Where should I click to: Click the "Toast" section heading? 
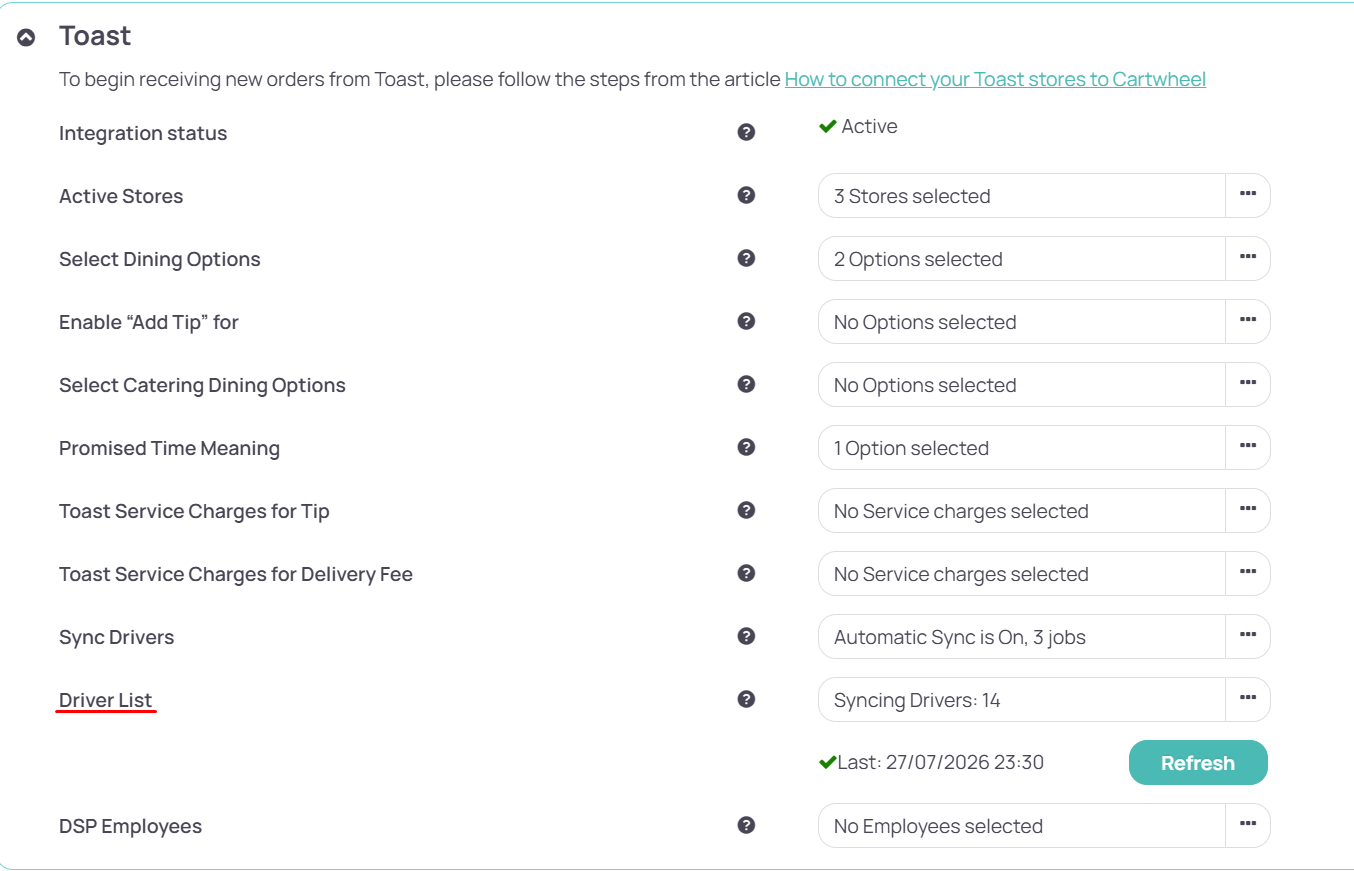95,36
